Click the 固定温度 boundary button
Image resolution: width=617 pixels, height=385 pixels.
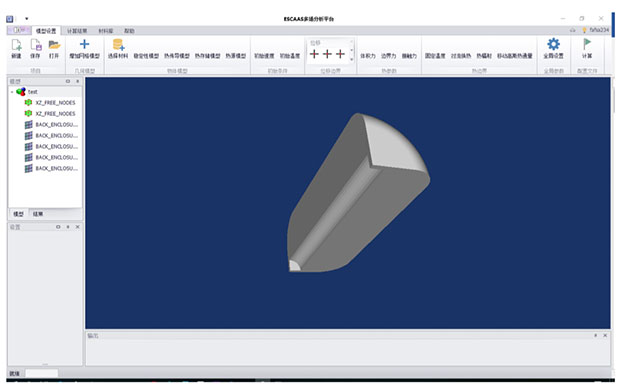(x=435, y=56)
